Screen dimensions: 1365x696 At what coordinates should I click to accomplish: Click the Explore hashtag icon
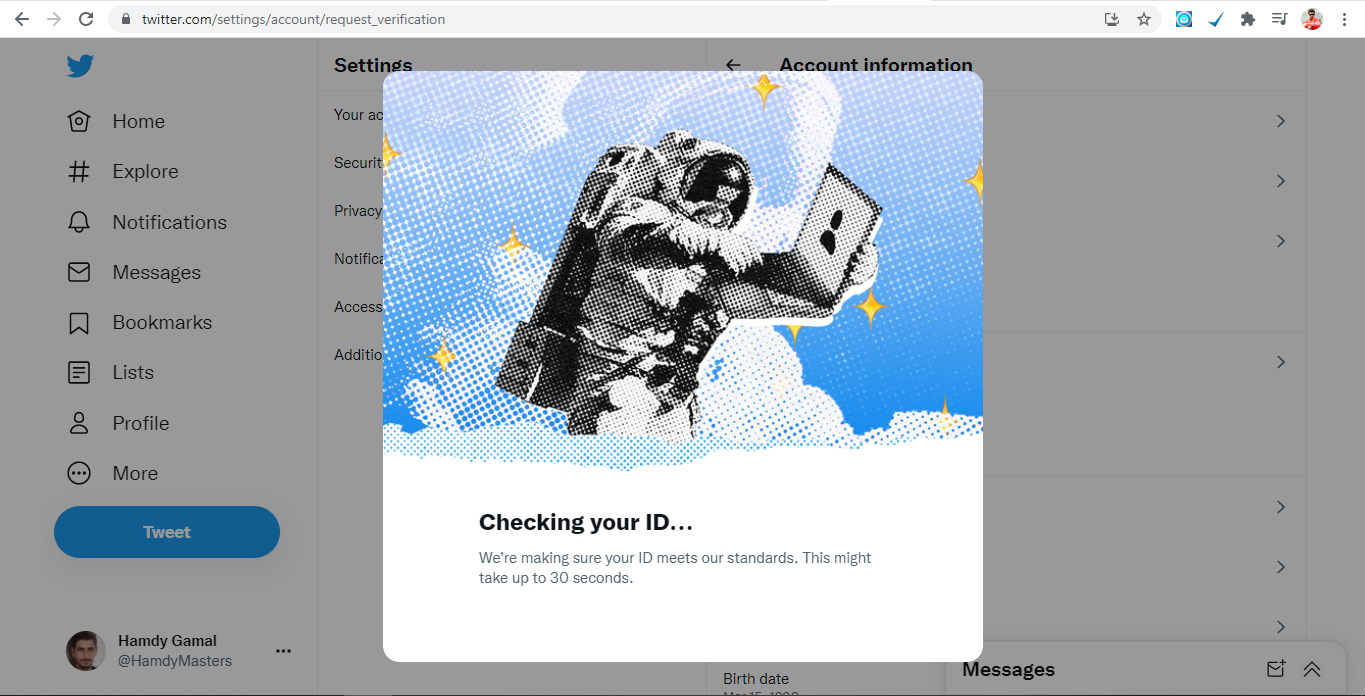(79, 171)
